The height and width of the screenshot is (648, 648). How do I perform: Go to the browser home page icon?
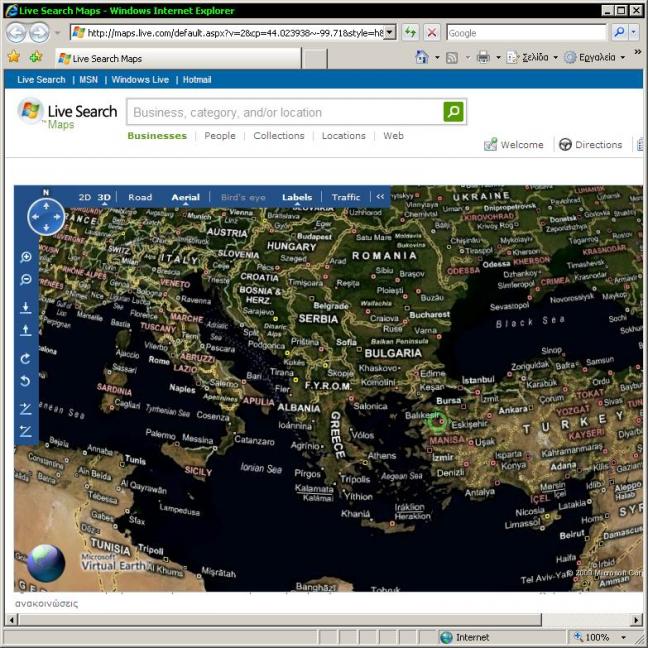pyautogui.click(x=422, y=57)
